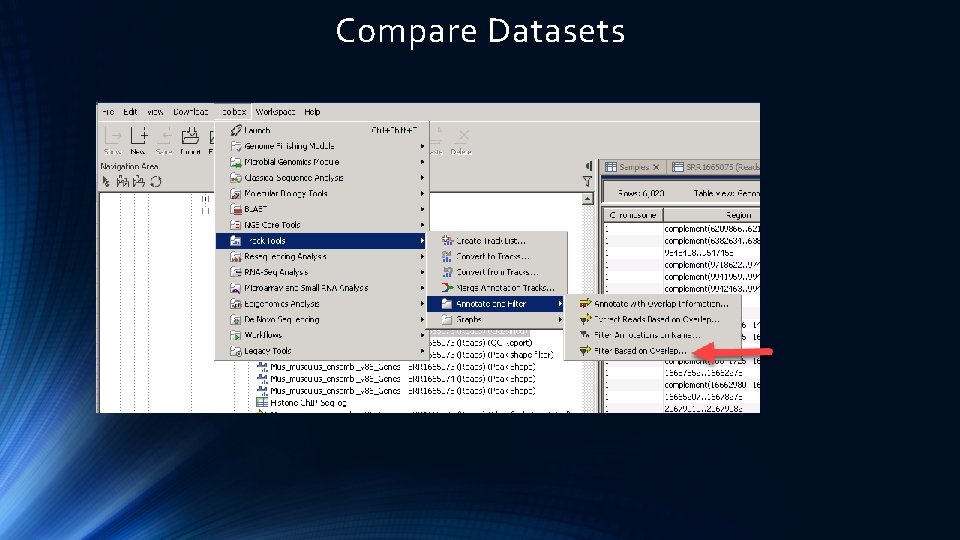The height and width of the screenshot is (540, 960).
Task: Expand NGS Core Tools submenu
Action: pos(322,225)
